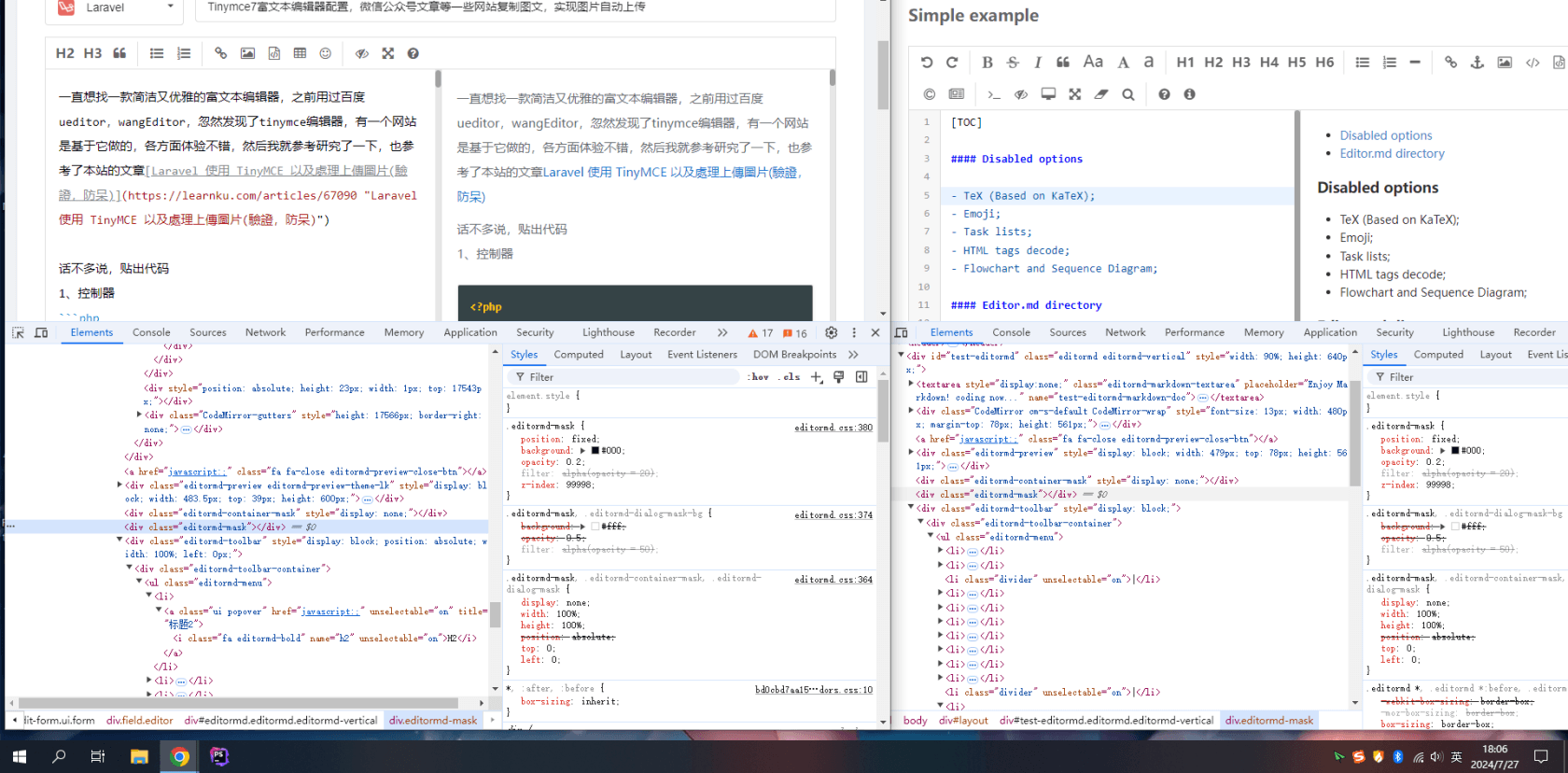
Task: Toggle preview desktop icon in right editor
Action: click(x=1048, y=94)
